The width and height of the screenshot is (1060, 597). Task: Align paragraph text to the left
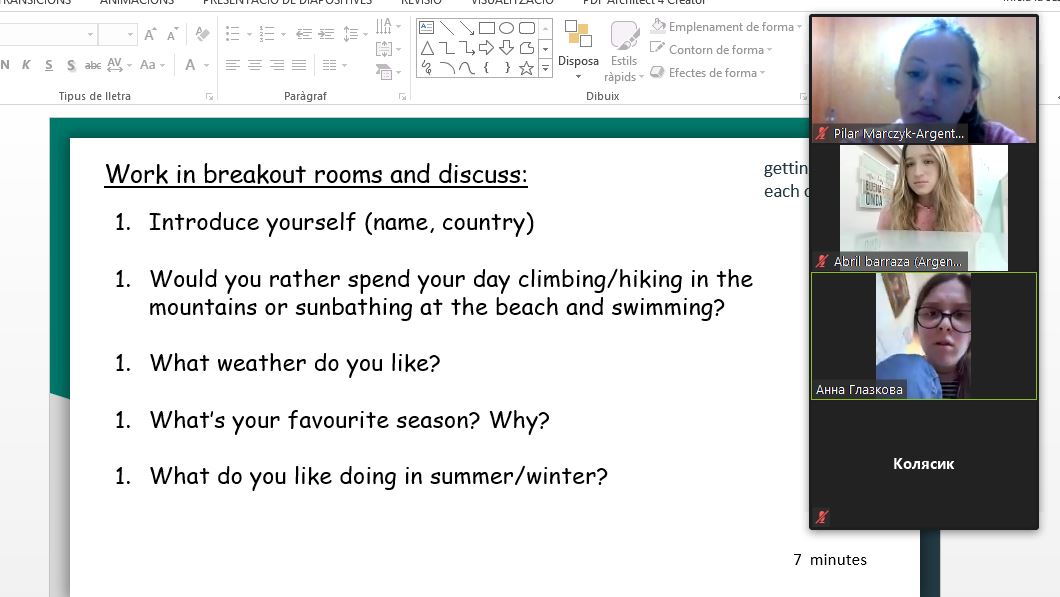click(x=233, y=65)
